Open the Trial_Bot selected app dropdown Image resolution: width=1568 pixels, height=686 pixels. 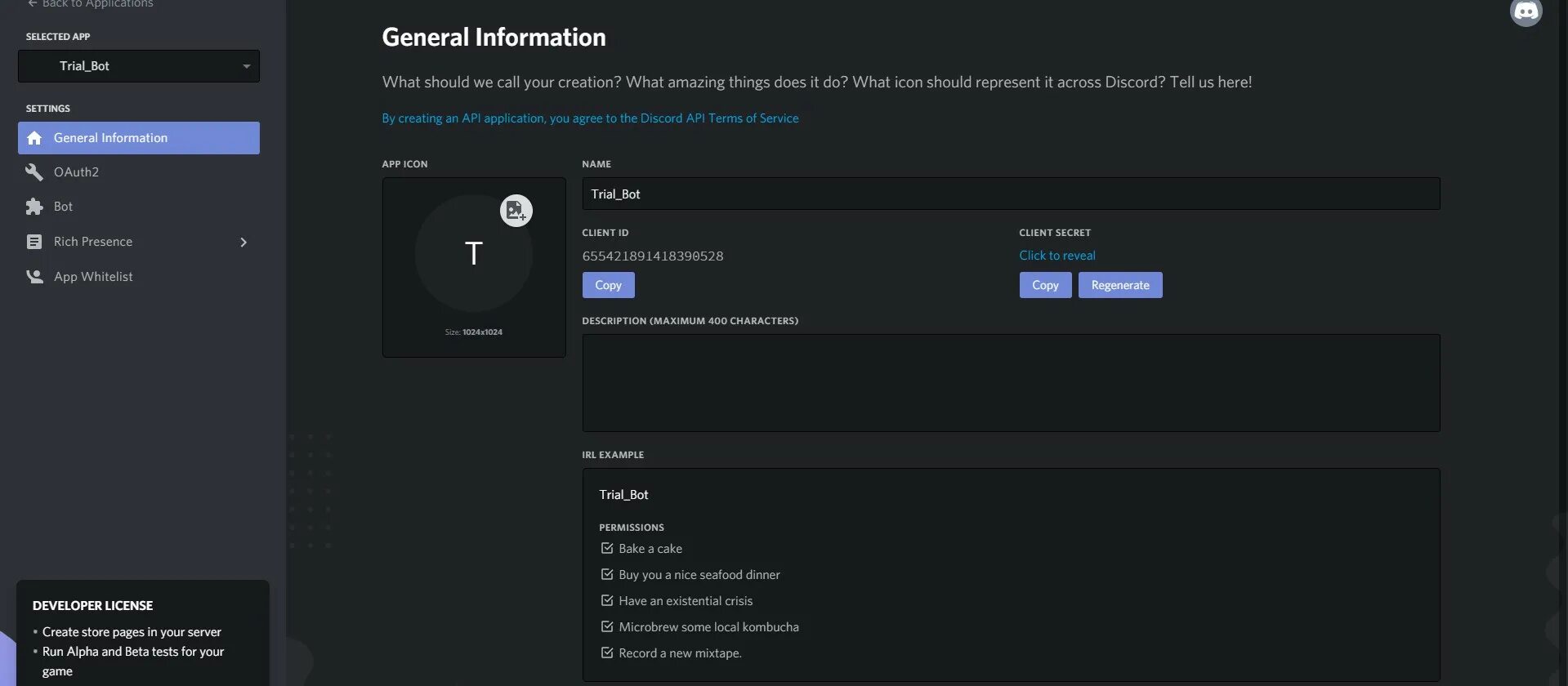[139, 66]
